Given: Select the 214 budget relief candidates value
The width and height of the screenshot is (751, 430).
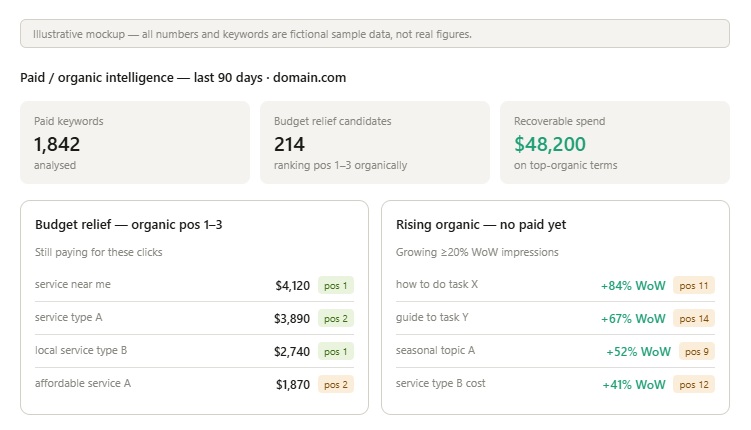Looking at the screenshot, I should [x=289, y=144].
